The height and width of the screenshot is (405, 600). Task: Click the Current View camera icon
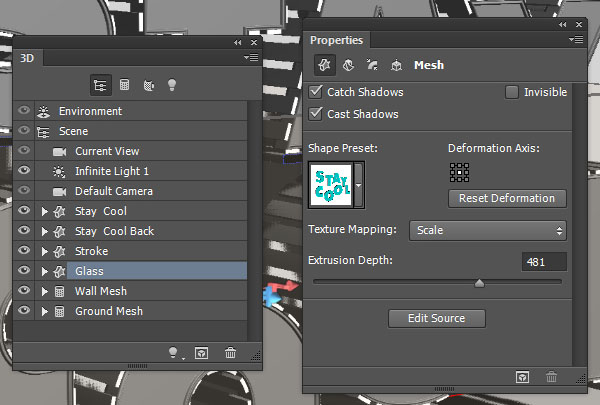coord(59,152)
